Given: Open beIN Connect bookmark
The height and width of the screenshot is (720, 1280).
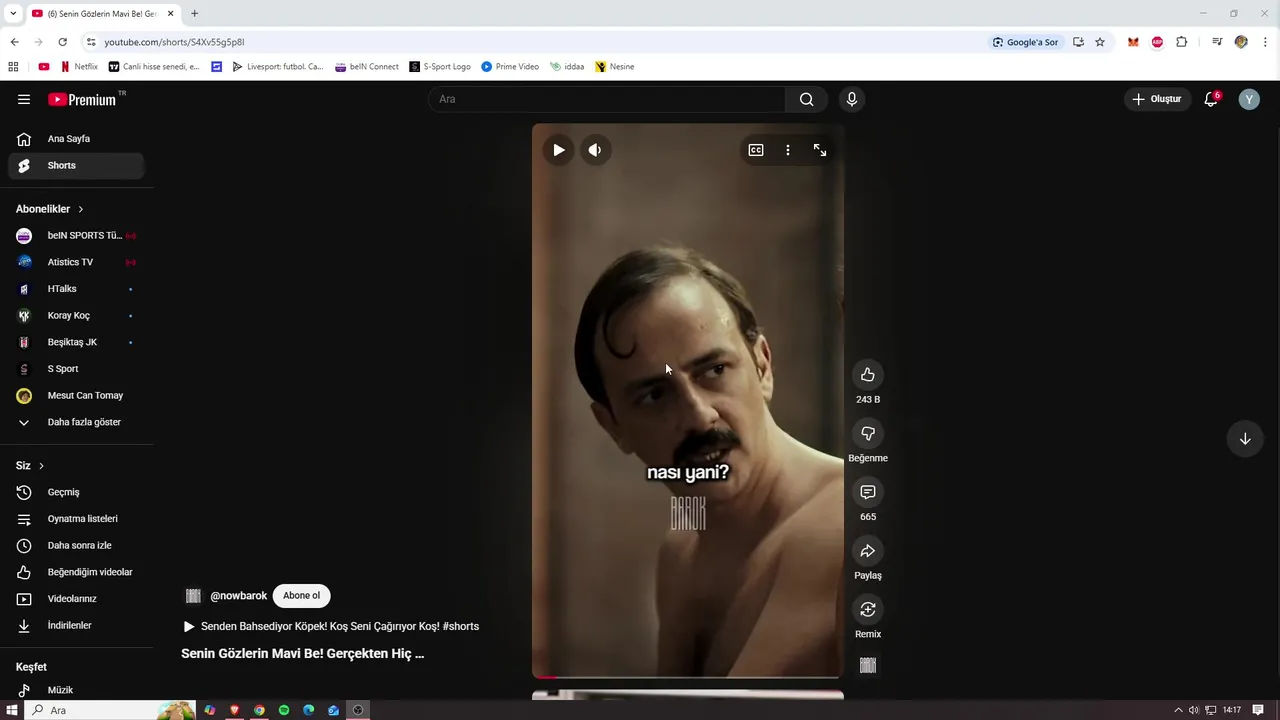Looking at the screenshot, I should (367, 67).
